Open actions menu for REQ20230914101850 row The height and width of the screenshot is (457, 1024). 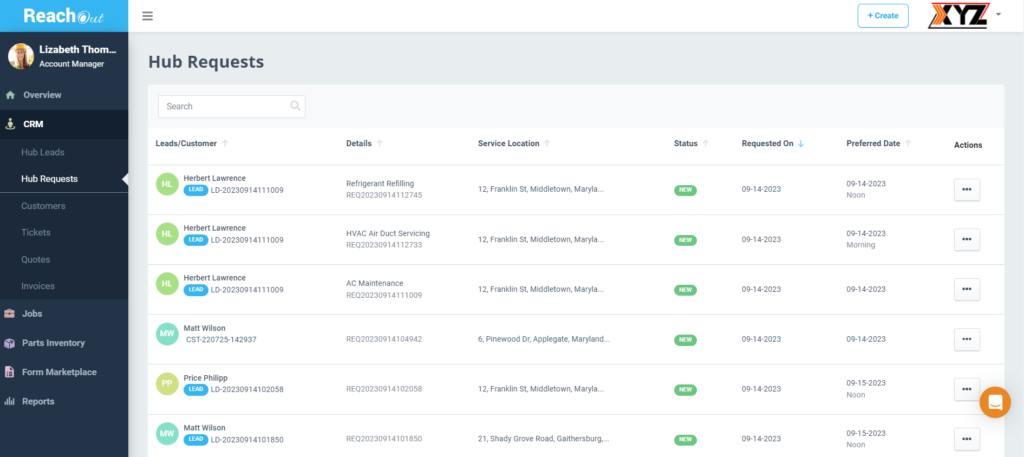coord(967,439)
